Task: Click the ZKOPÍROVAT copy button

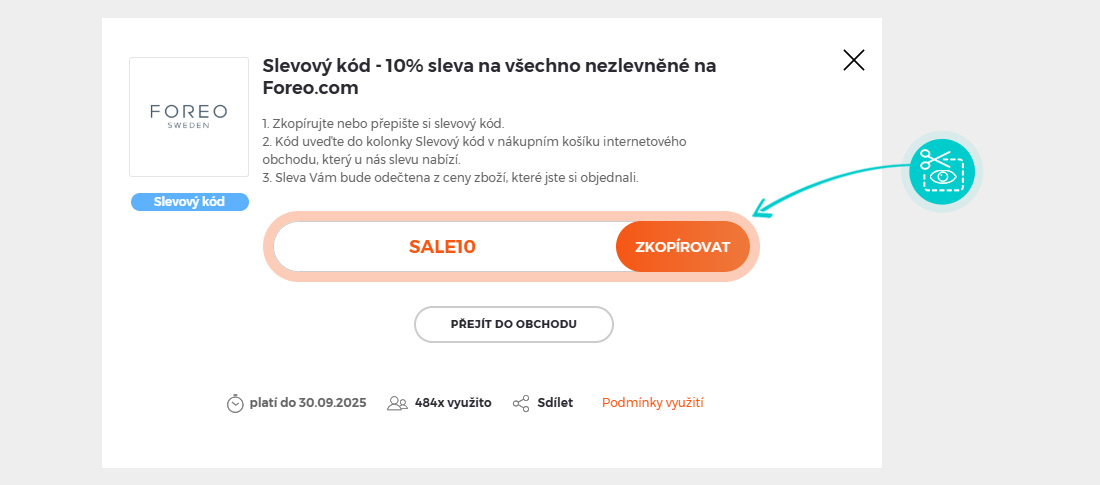Action: click(682, 247)
